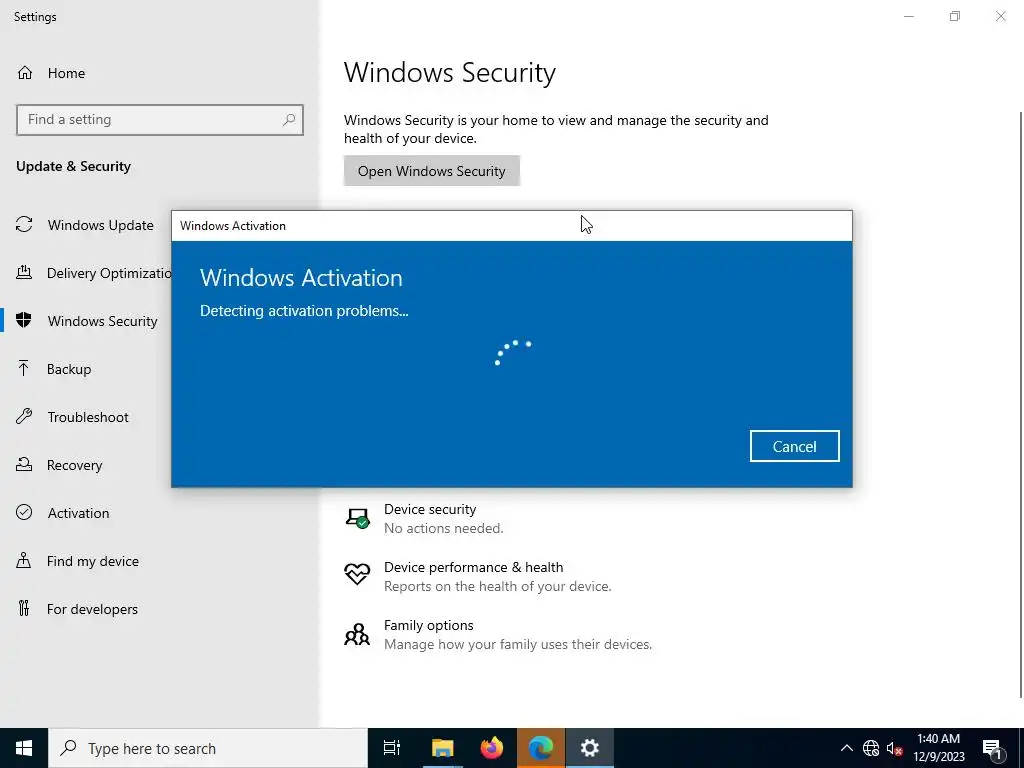The width and height of the screenshot is (1024, 768).
Task: Click 'Manage how your family uses their devices.'
Action: [x=518, y=644]
